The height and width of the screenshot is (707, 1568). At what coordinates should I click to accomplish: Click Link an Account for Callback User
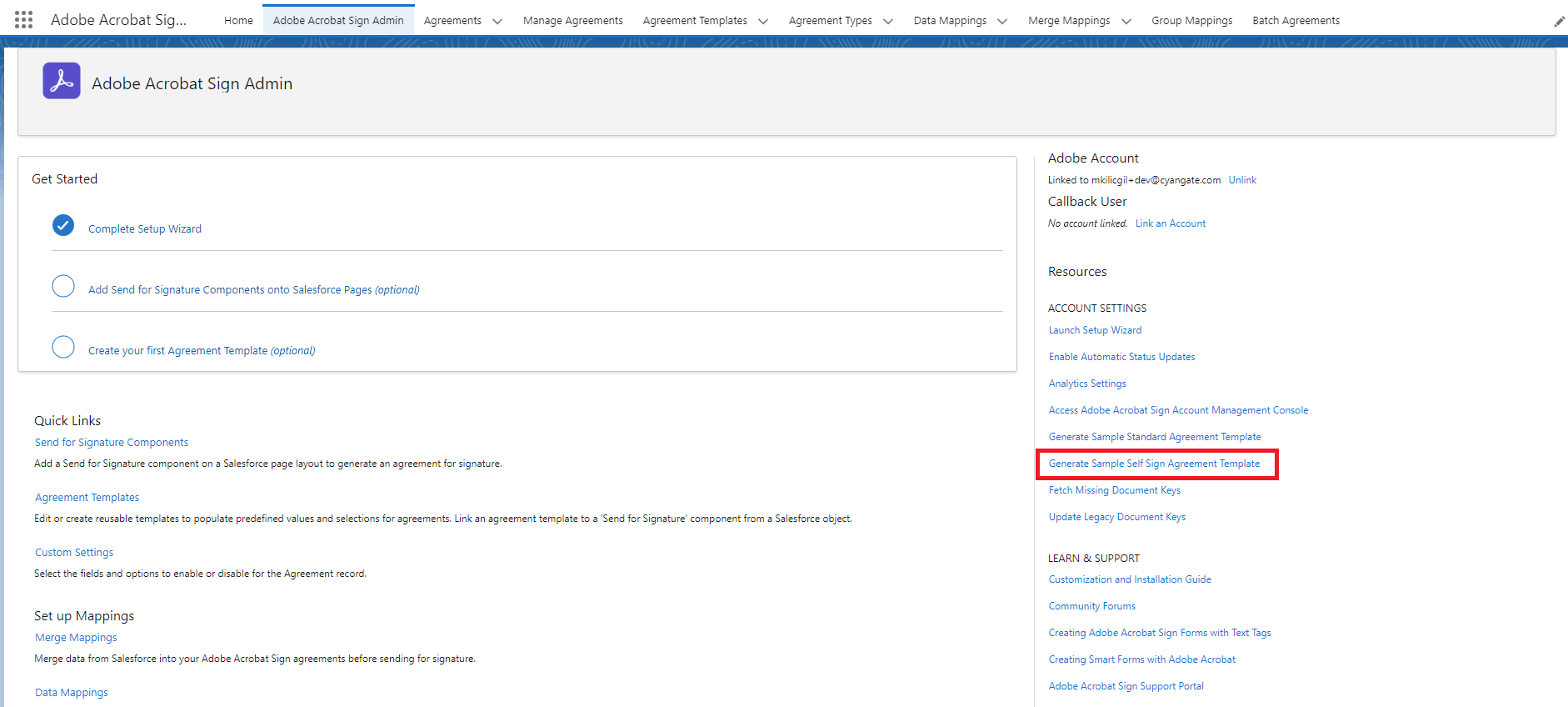1170,223
